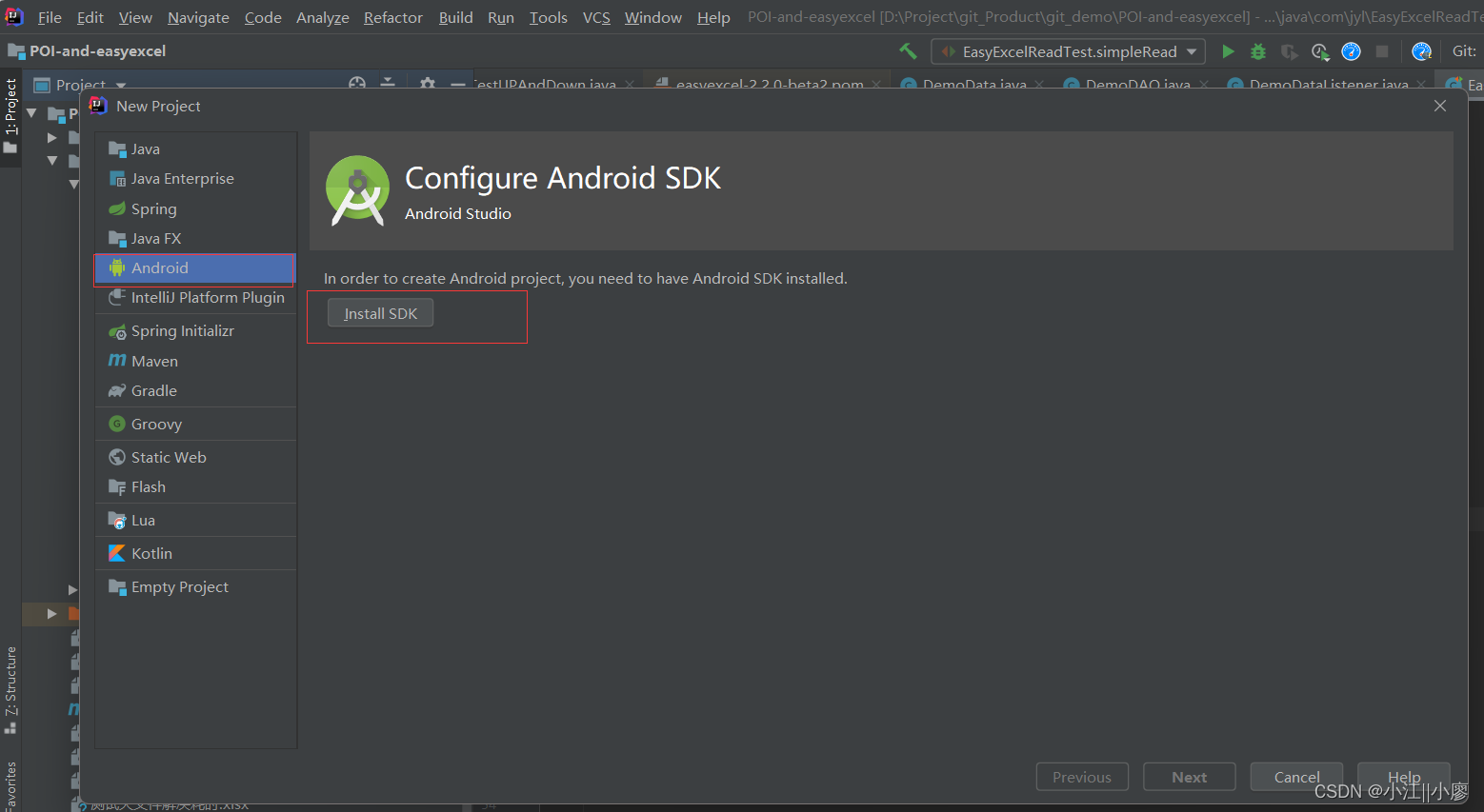The image size is (1484, 812).
Task: Select the Maven project type icon
Action: click(117, 361)
